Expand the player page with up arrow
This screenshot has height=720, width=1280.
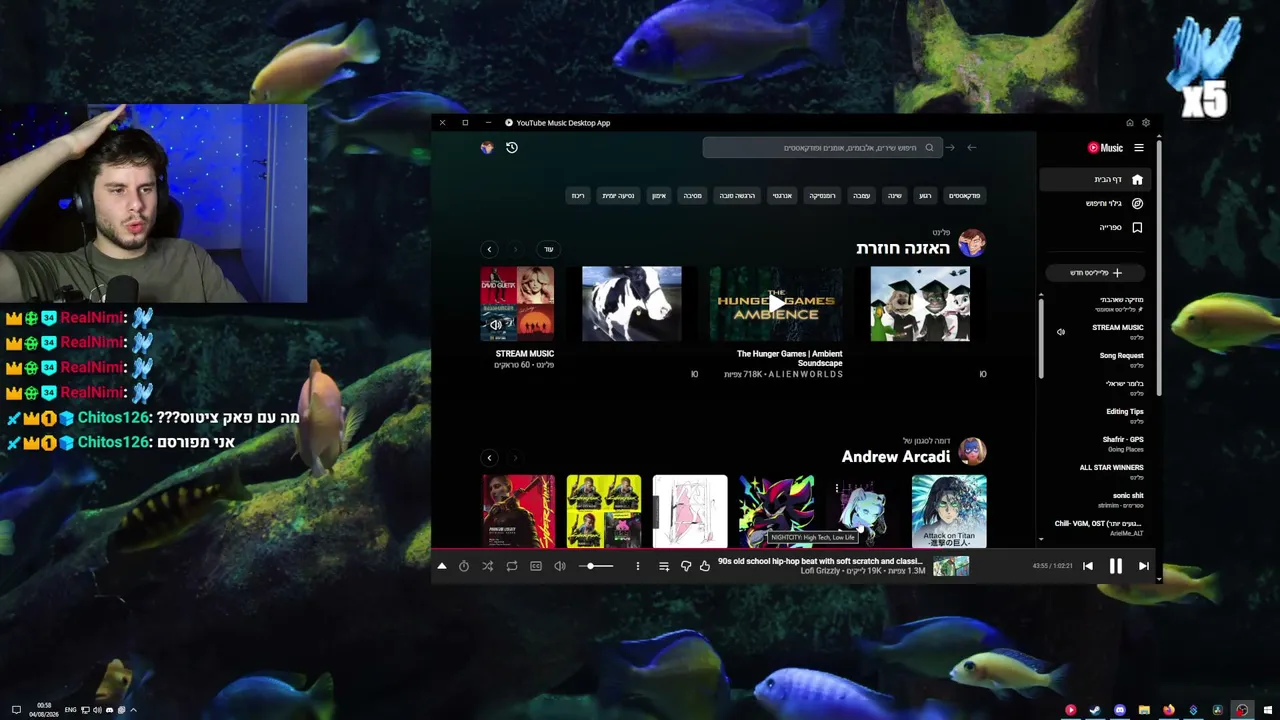pyautogui.click(x=441, y=566)
